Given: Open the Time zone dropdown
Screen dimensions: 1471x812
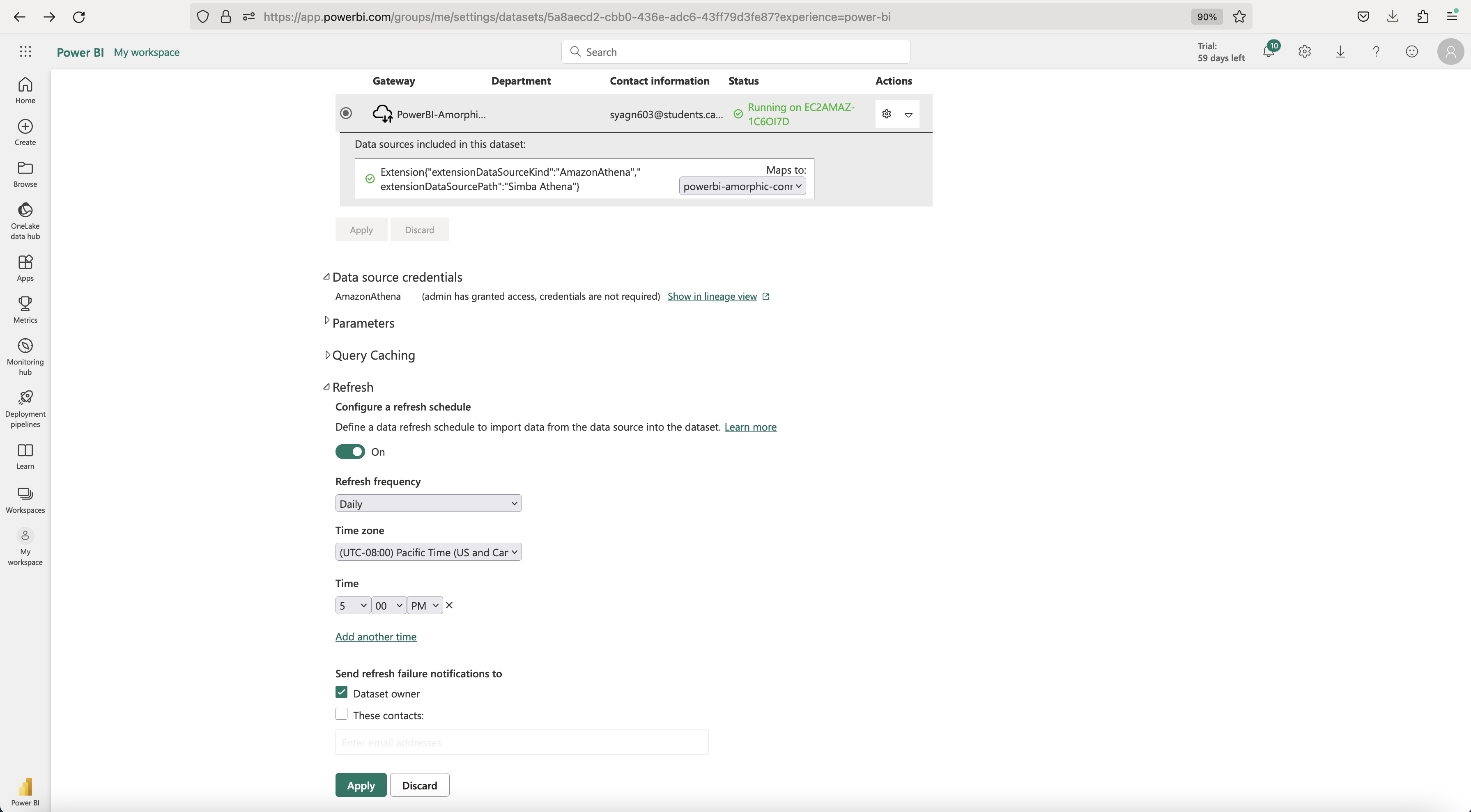Looking at the screenshot, I should point(428,552).
